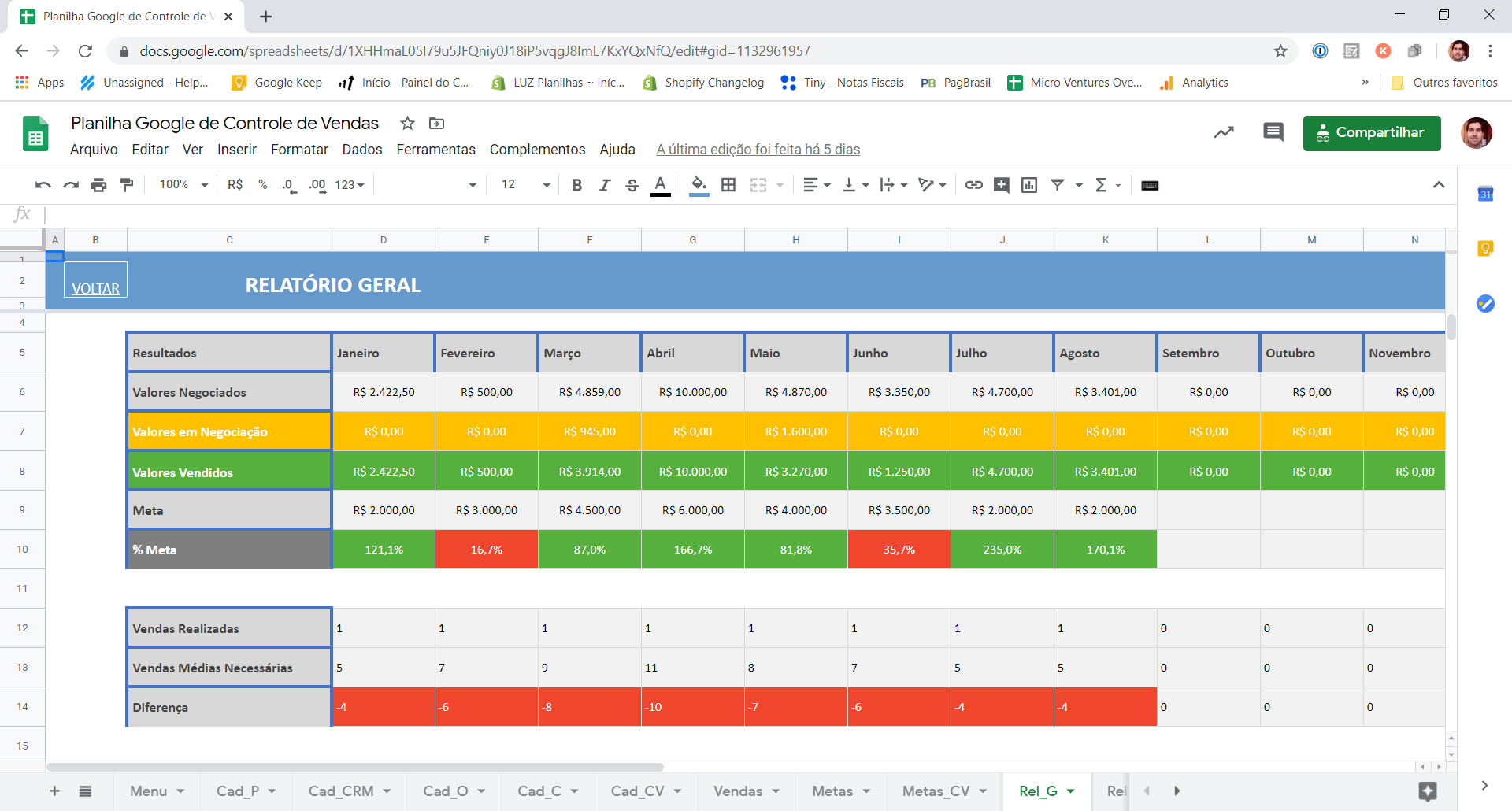Open the Explore button at bottom right
The image size is (1512, 811).
[1427, 791]
